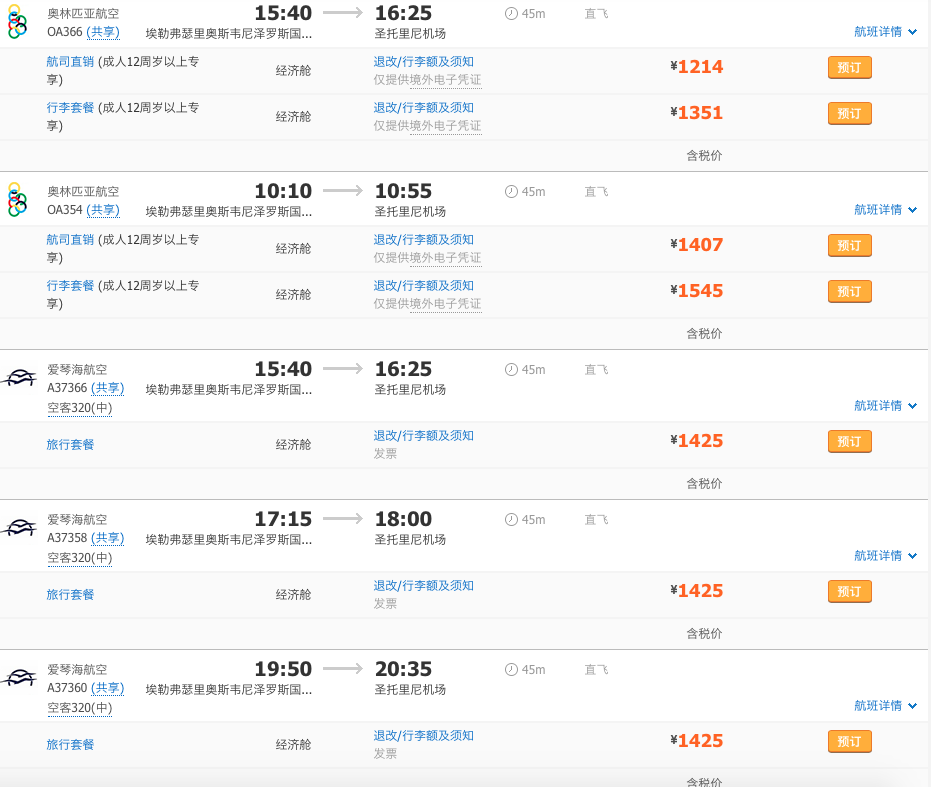Click the clock duration icon on the 10:10 flight

(x=512, y=191)
